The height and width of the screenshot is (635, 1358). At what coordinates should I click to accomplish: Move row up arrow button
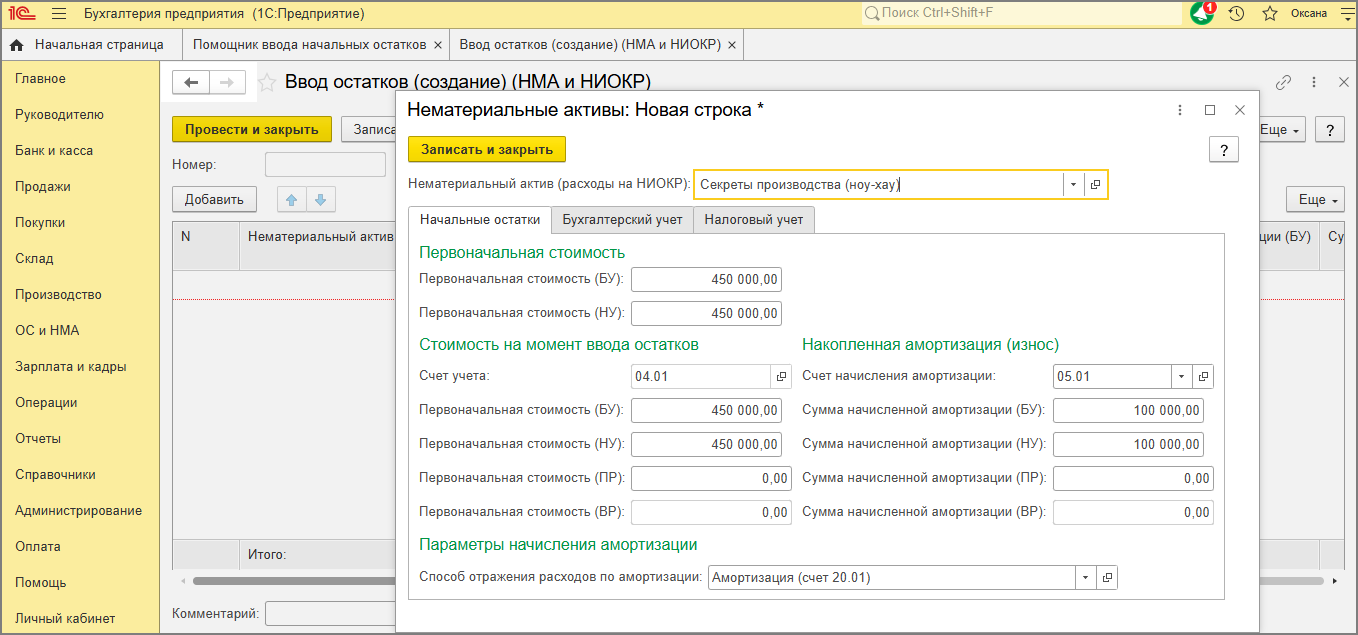(x=292, y=199)
